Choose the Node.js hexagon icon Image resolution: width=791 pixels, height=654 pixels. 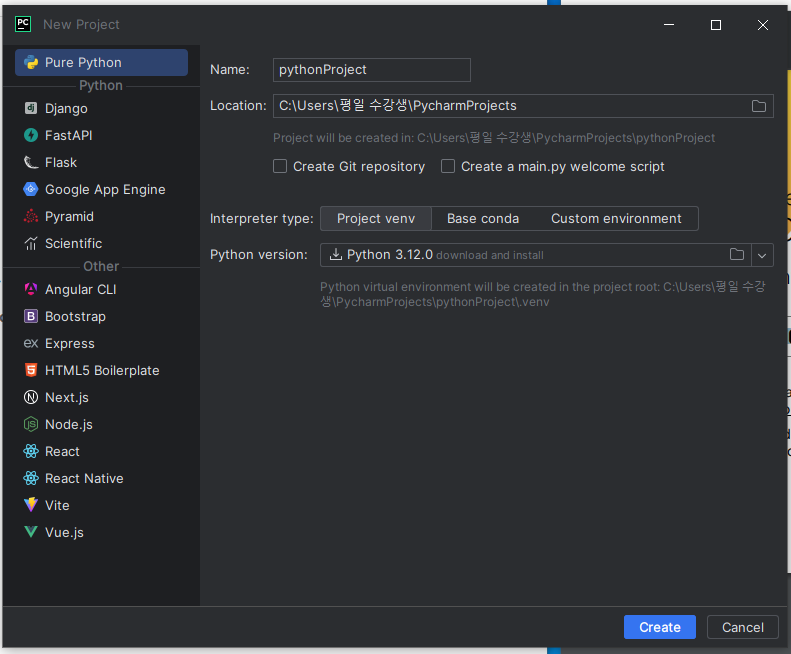pyautogui.click(x=31, y=424)
